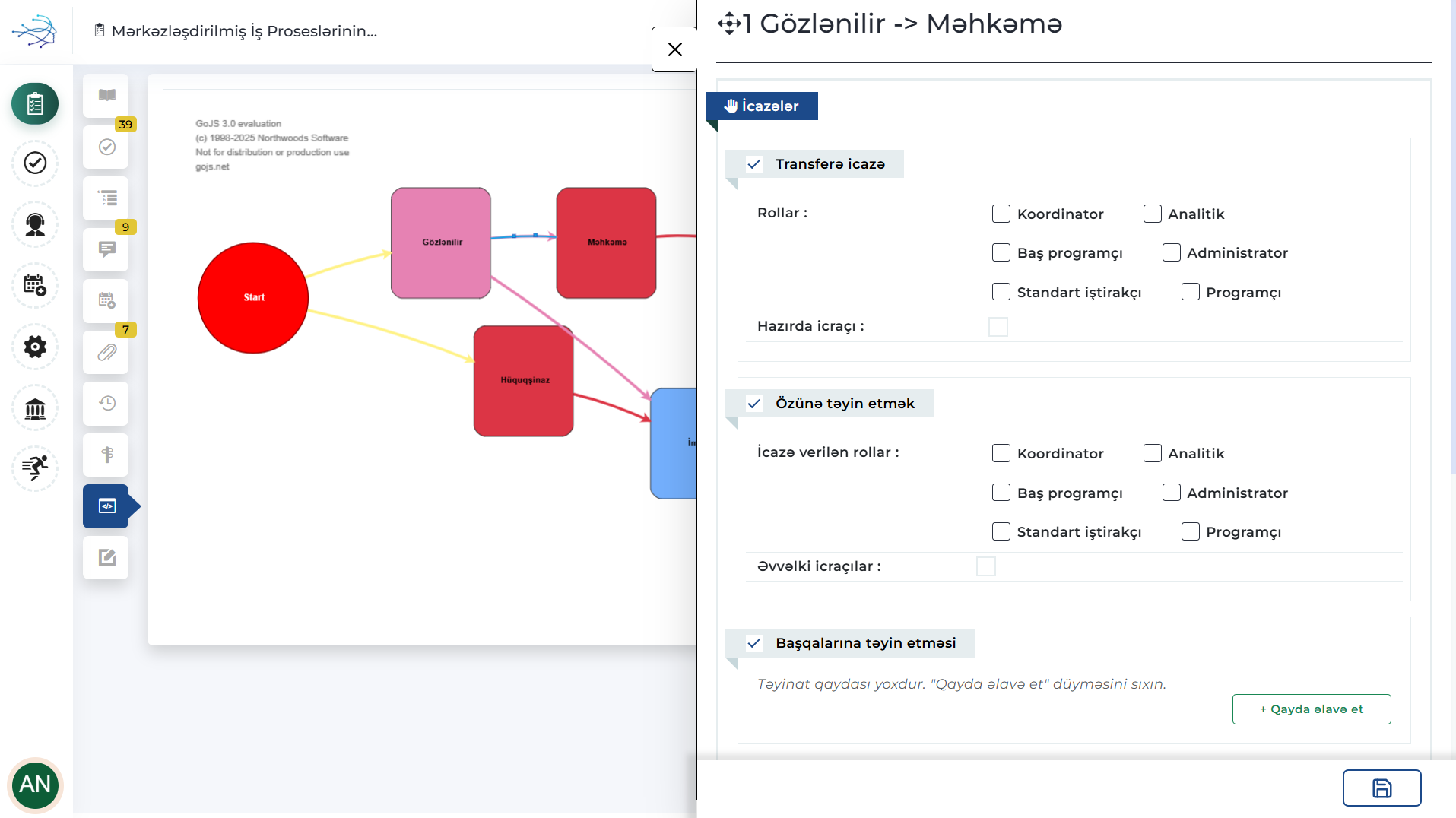Open the settings gear sidebar icon
Viewport: 1456px width, 818px height.
click(35, 347)
